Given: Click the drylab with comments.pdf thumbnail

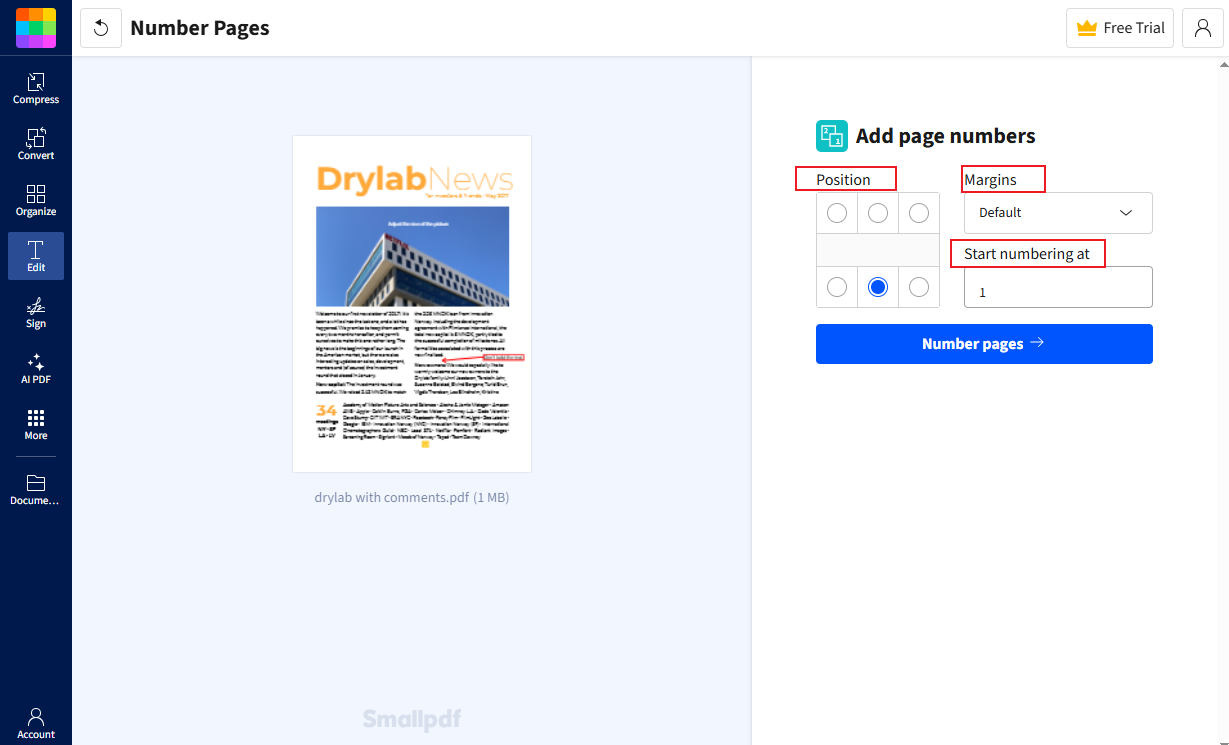Looking at the screenshot, I should click(411, 303).
